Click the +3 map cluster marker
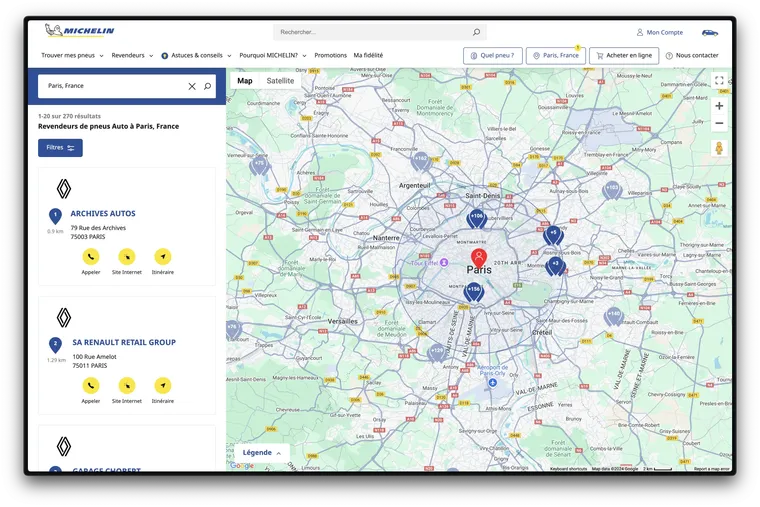Screen dimensions: 760x507 coord(555,266)
